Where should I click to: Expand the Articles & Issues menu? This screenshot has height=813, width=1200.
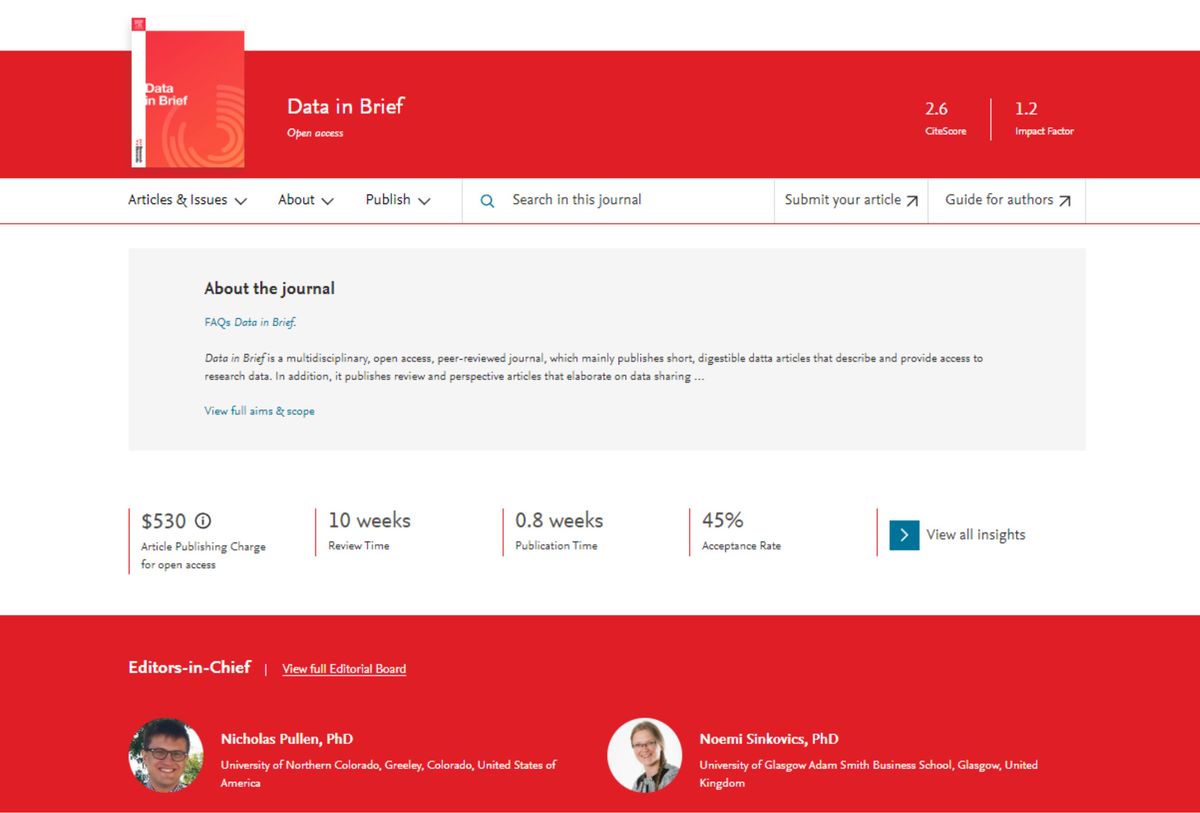[x=187, y=200]
